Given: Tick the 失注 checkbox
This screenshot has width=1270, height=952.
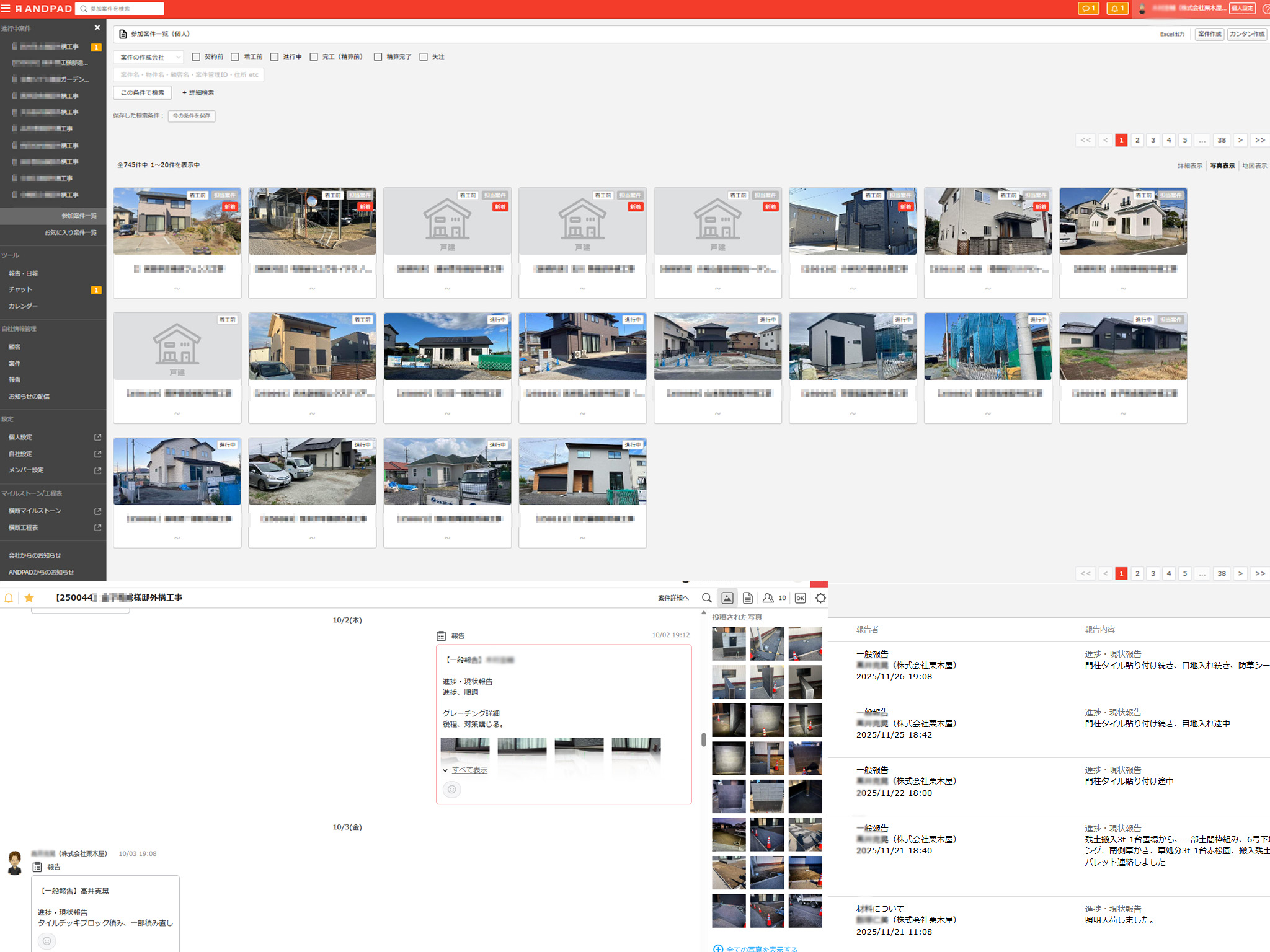Looking at the screenshot, I should pyautogui.click(x=424, y=57).
